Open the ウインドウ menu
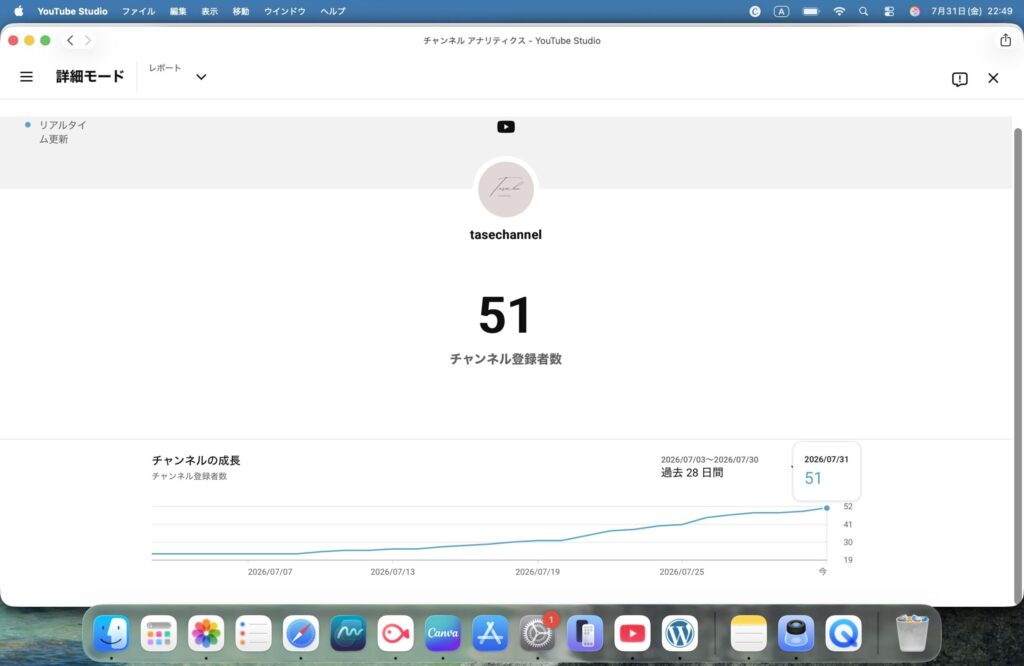1024x666 pixels. (285, 11)
